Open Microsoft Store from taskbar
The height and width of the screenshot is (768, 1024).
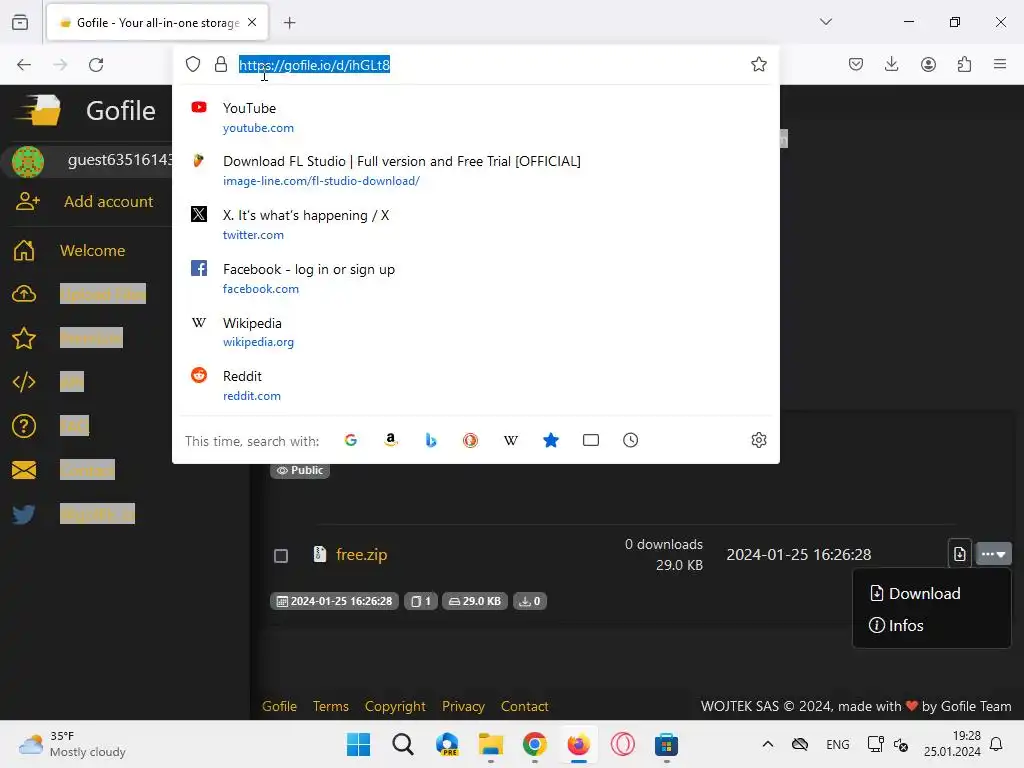(x=666, y=744)
